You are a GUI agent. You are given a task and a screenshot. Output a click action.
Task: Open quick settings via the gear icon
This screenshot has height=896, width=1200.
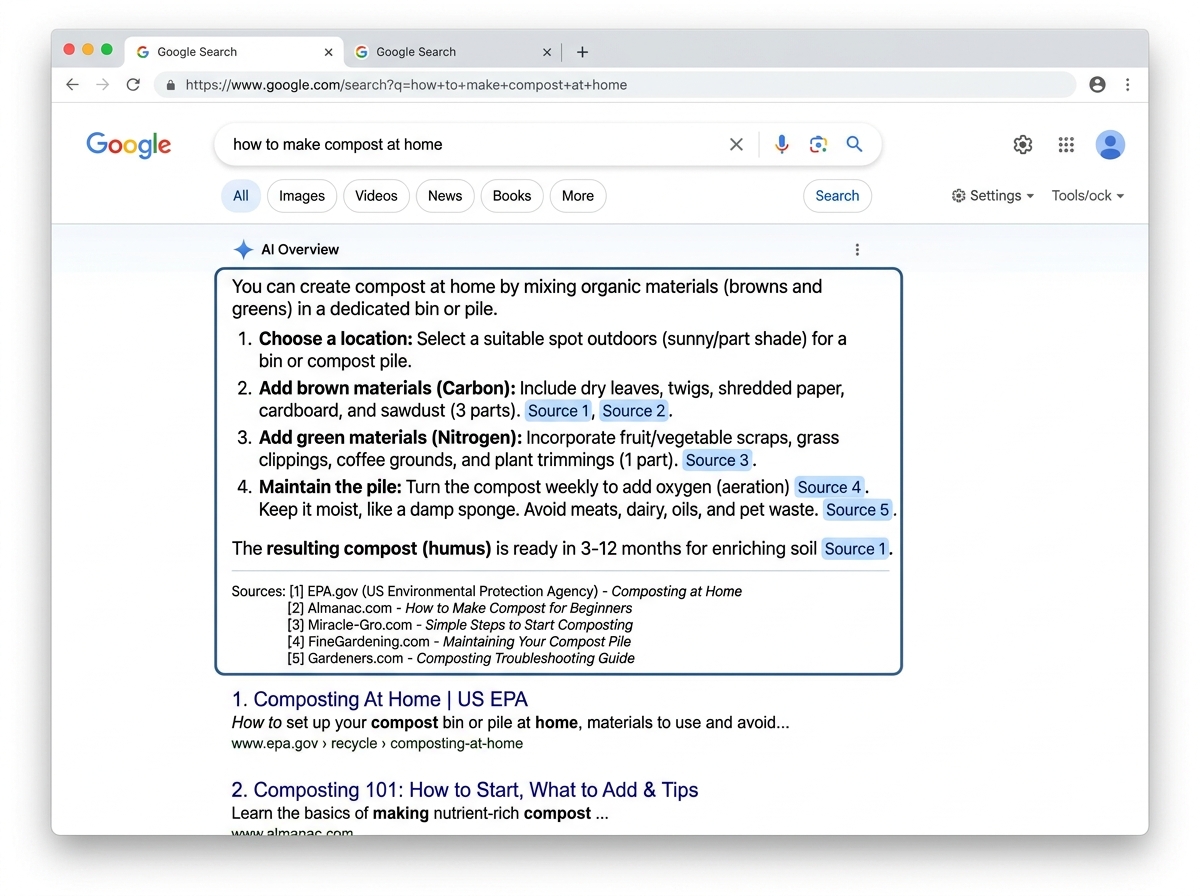click(x=1022, y=144)
